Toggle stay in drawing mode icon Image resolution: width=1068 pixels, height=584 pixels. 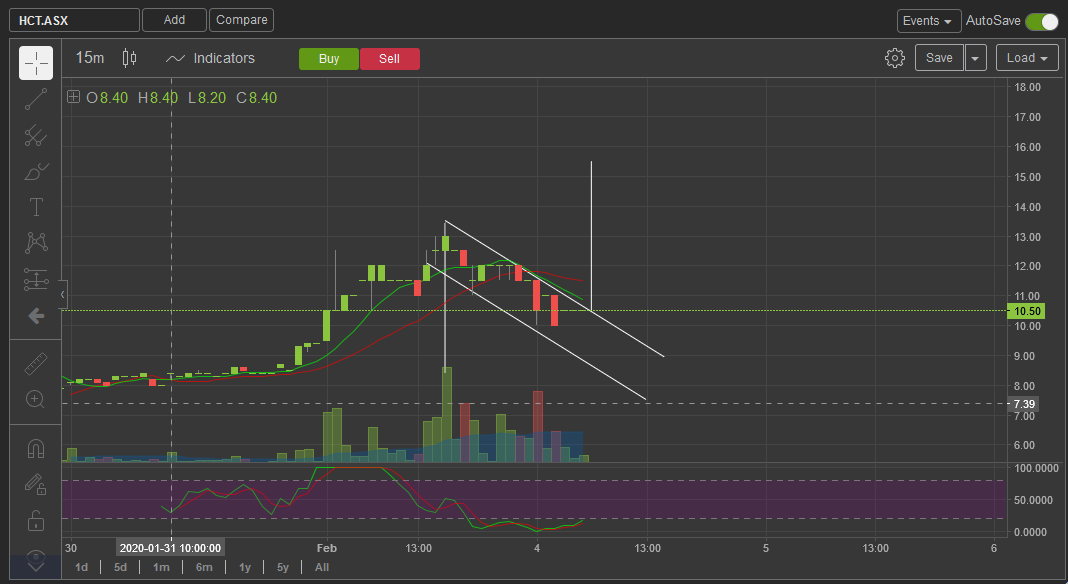pyautogui.click(x=35, y=485)
